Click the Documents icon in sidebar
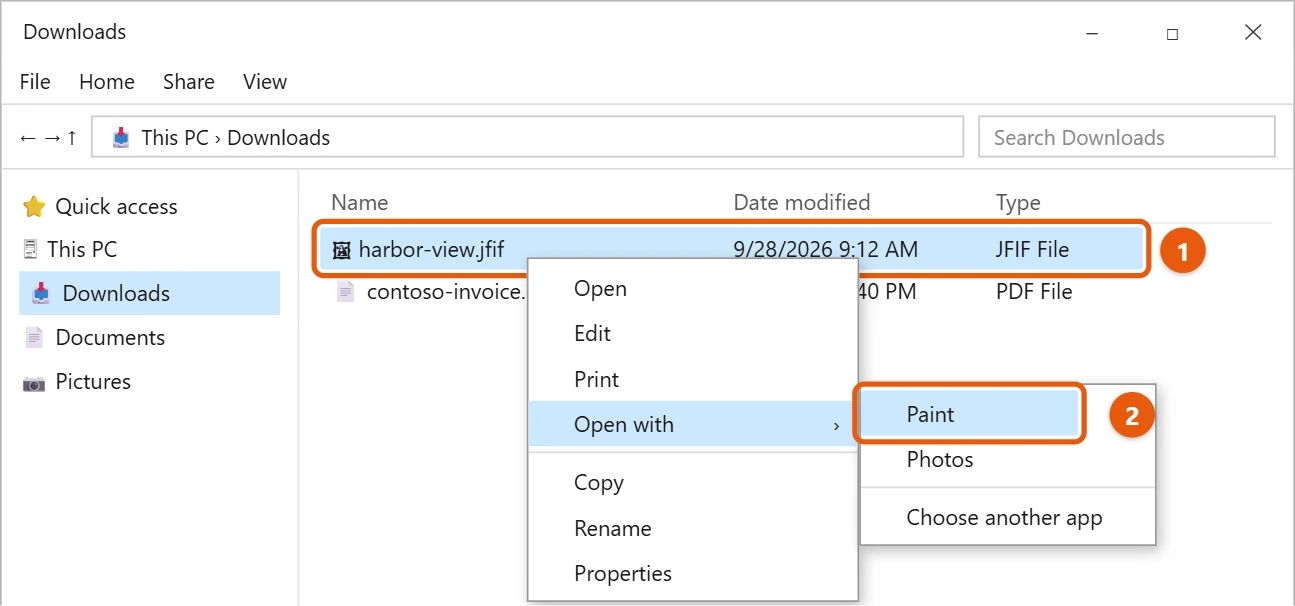The height and width of the screenshot is (606, 1295). click(x=34, y=338)
